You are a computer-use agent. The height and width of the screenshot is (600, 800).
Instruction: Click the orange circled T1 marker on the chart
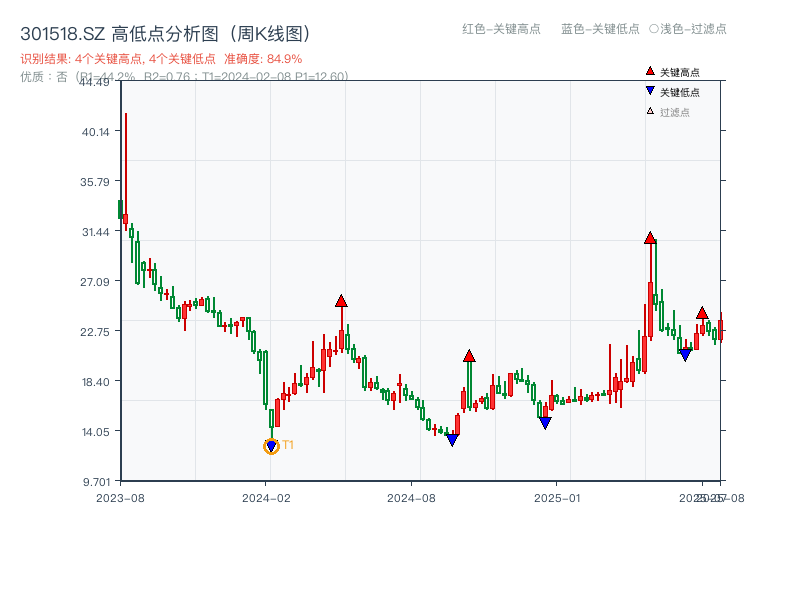click(x=270, y=446)
